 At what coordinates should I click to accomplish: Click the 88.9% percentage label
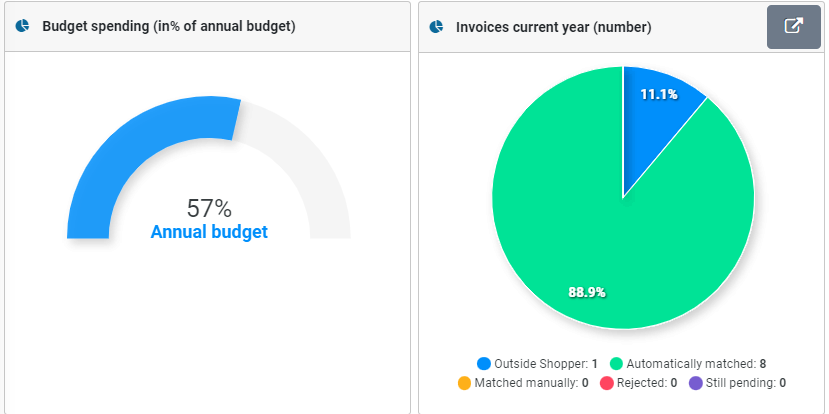587,292
